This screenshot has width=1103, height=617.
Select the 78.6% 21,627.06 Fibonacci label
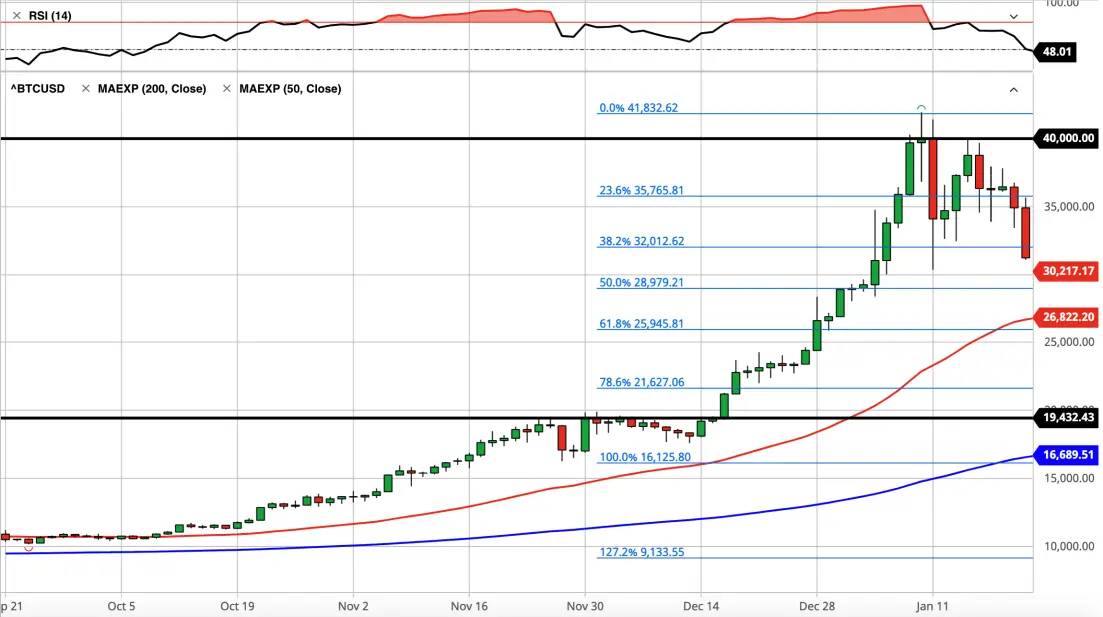pos(642,382)
